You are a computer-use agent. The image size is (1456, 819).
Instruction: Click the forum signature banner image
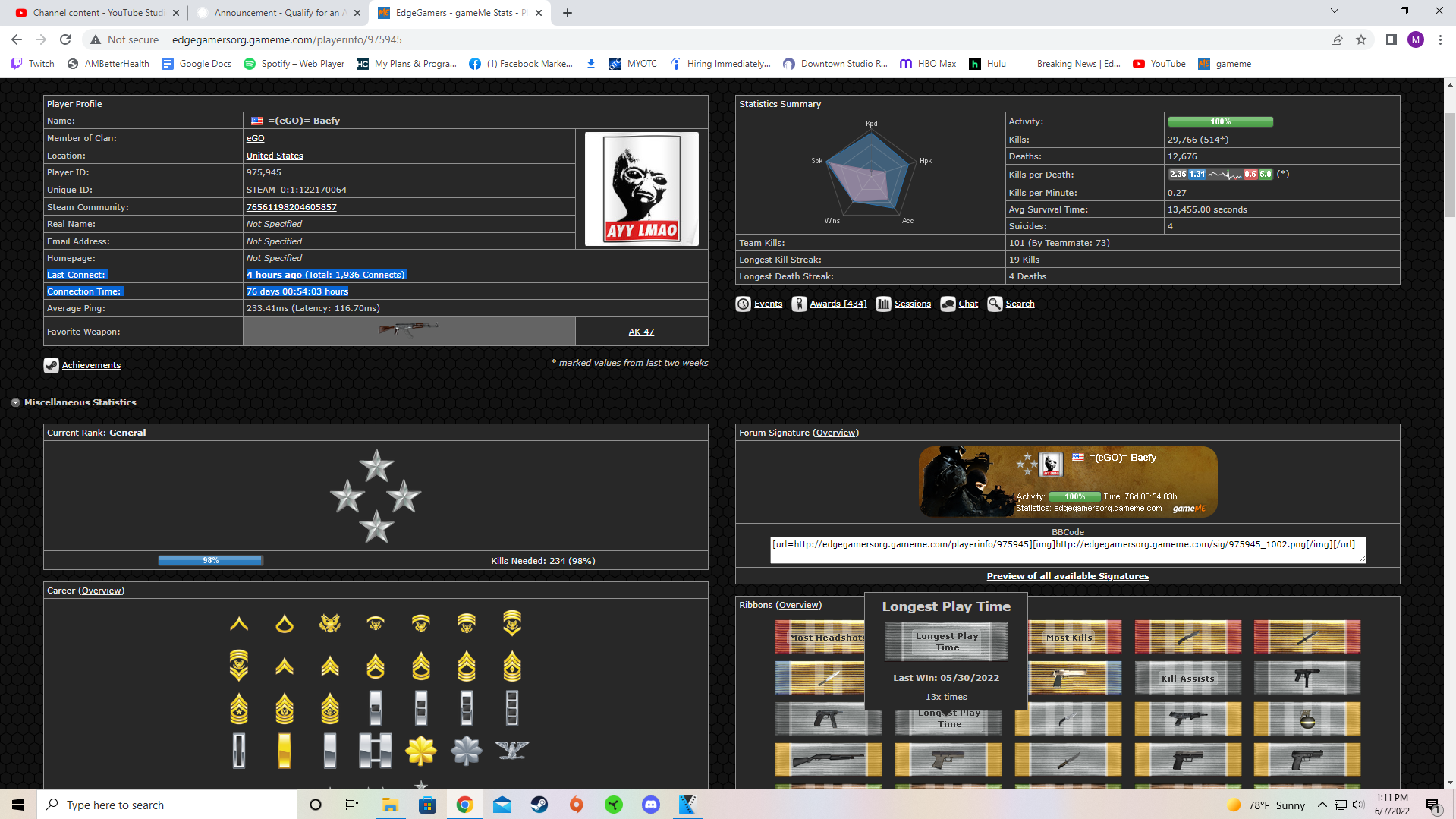pos(1068,481)
